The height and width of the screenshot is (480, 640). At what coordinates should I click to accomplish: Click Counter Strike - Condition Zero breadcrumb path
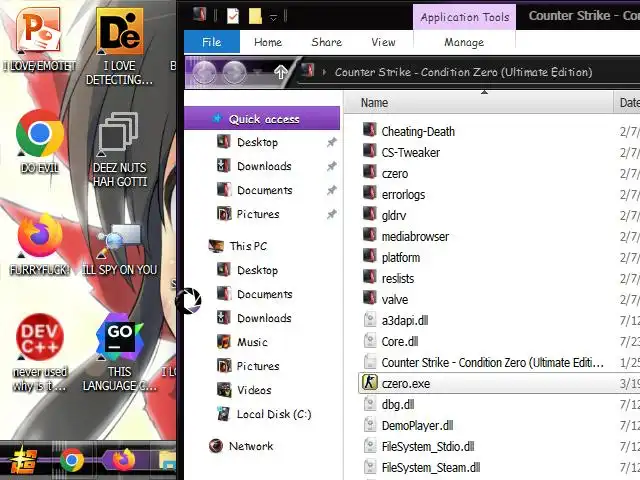(463, 72)
